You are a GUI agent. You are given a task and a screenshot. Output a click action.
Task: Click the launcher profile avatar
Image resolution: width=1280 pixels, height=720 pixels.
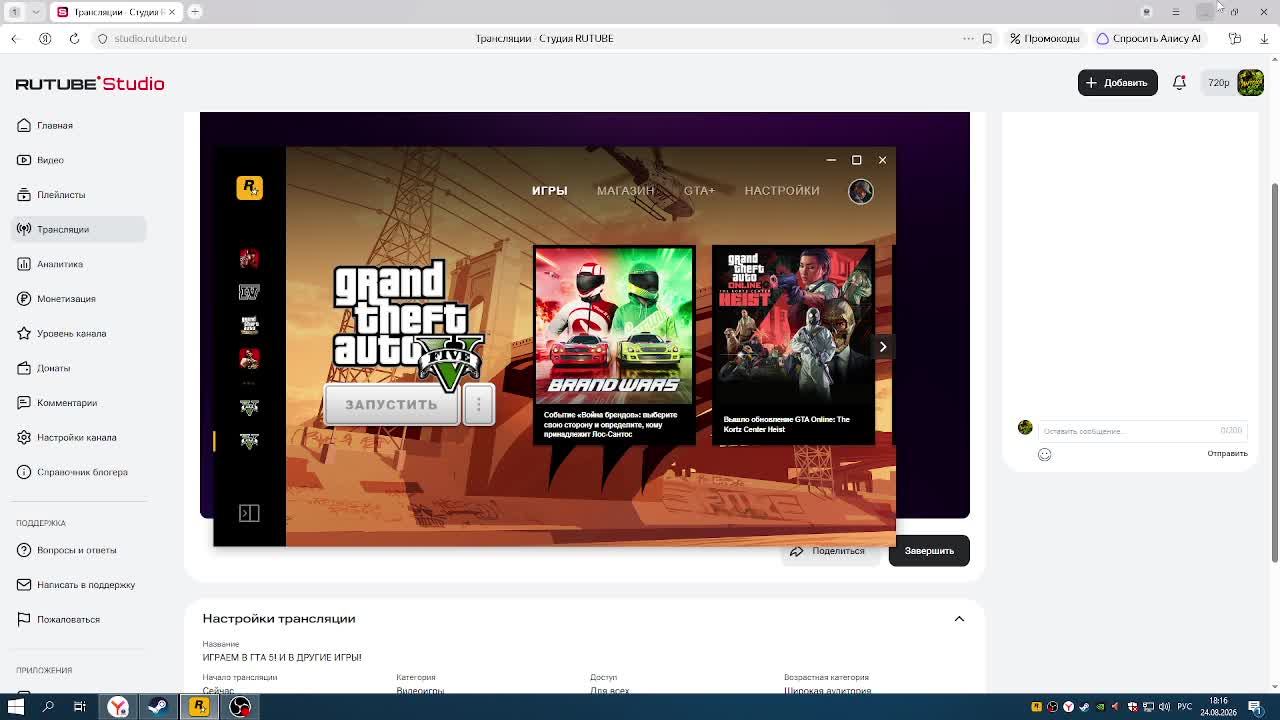pos(861,191)
